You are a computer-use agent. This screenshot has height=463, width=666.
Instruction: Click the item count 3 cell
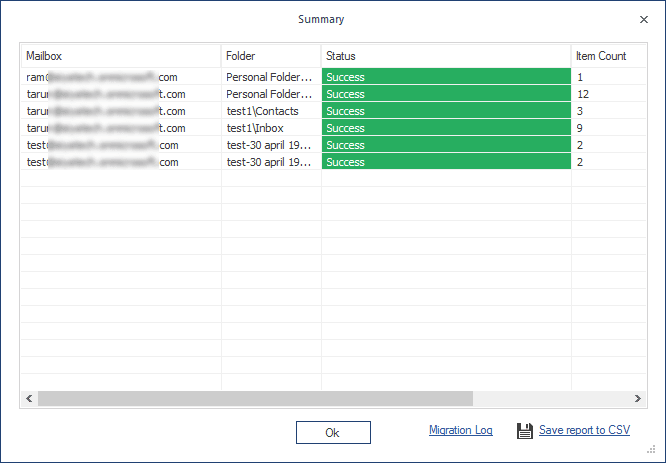pos(608,111)
